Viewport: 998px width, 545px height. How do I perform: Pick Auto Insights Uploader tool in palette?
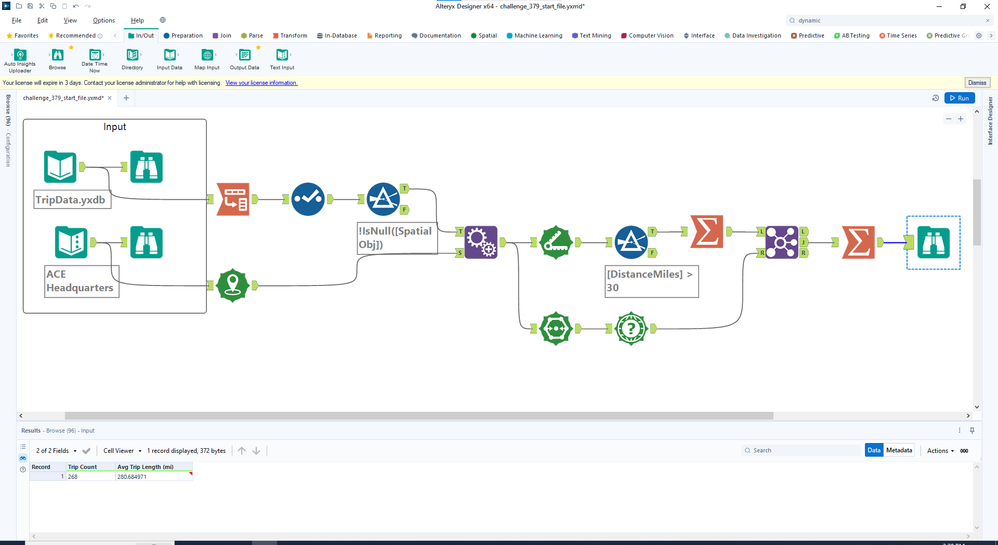(x=20, y=60)
